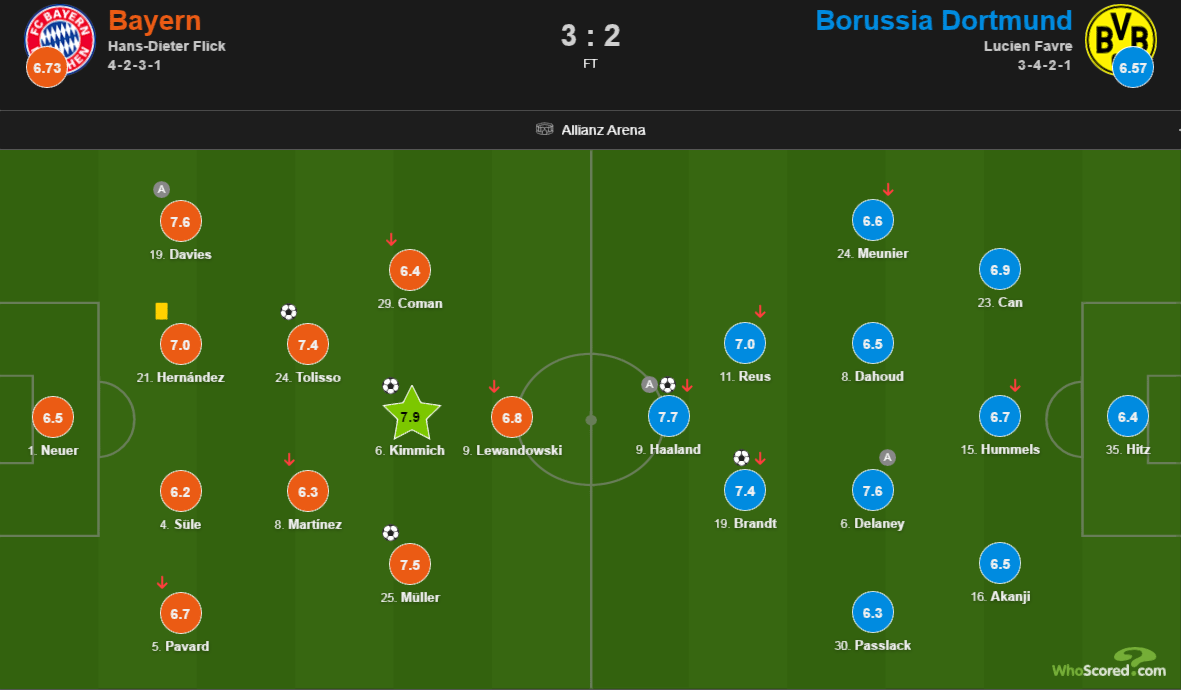Click the WhoScored.com logo watermark

(1109, 663)
